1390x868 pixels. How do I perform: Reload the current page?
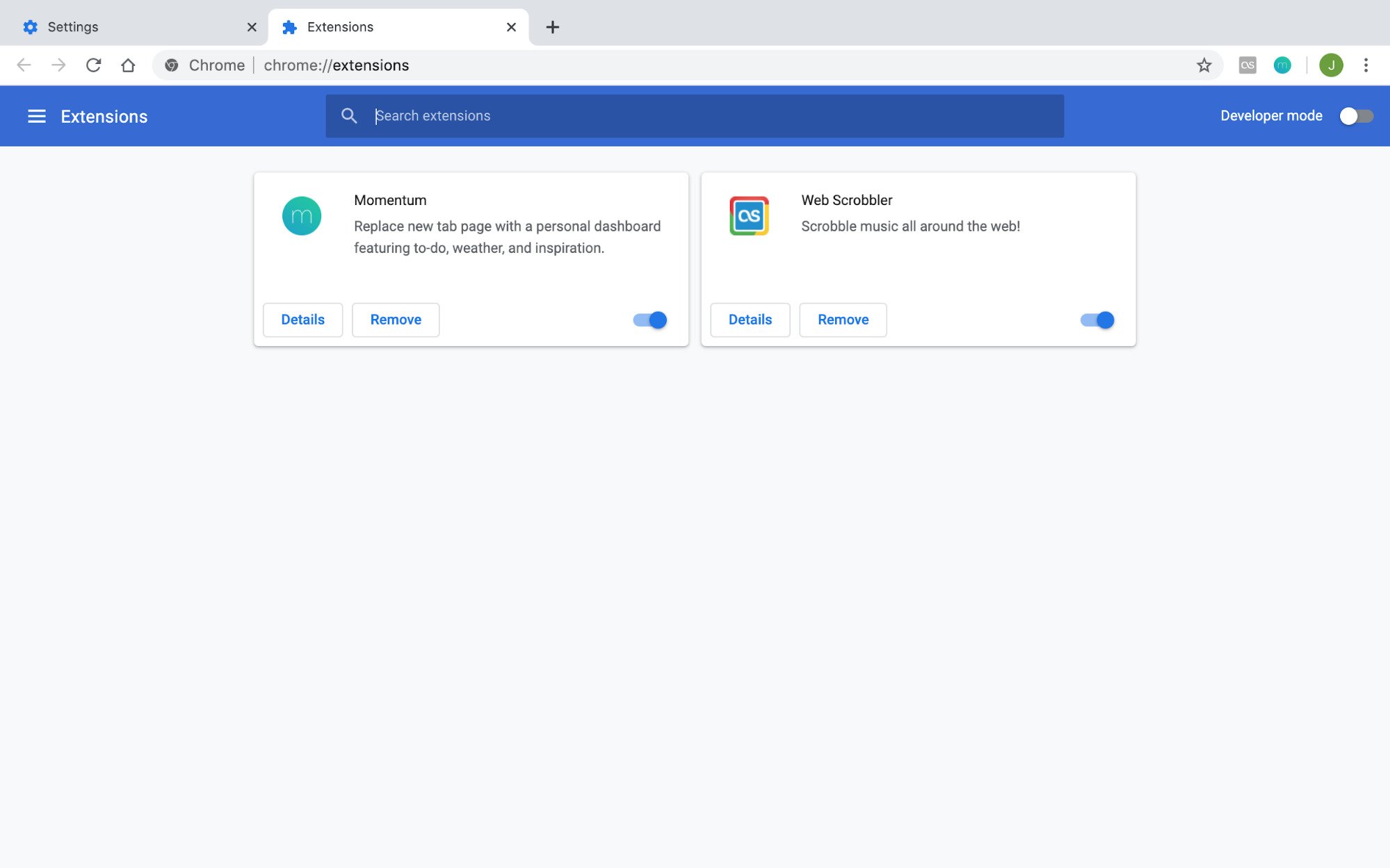93,65
